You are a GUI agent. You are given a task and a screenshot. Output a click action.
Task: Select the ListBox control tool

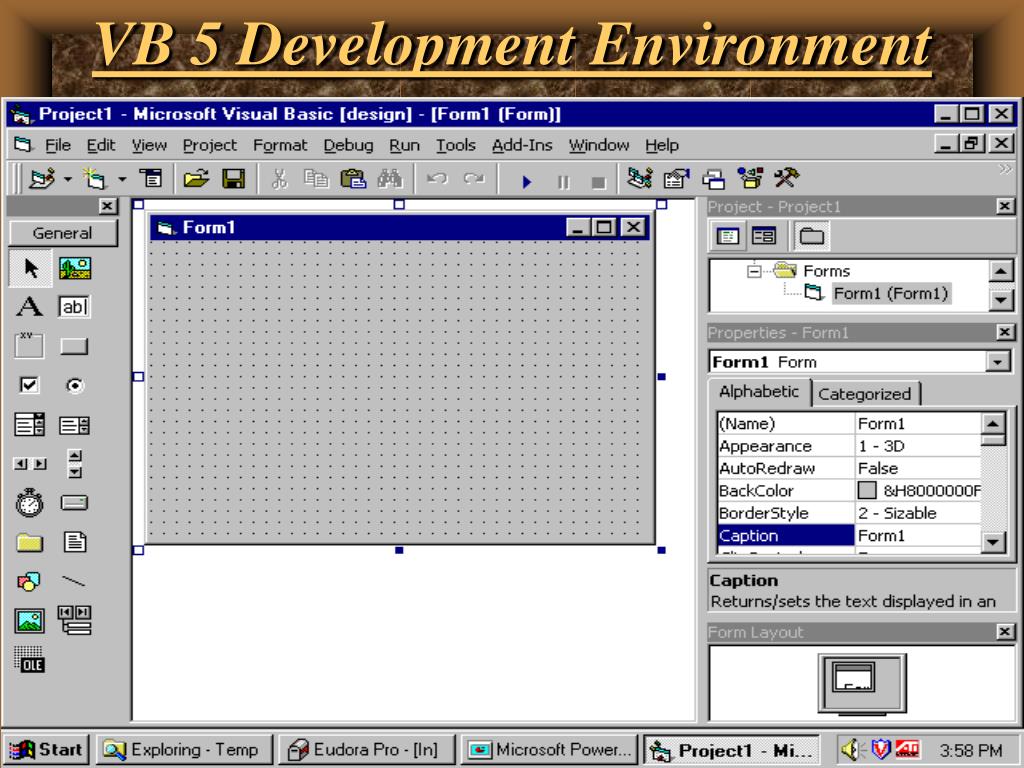click(74, 426)
